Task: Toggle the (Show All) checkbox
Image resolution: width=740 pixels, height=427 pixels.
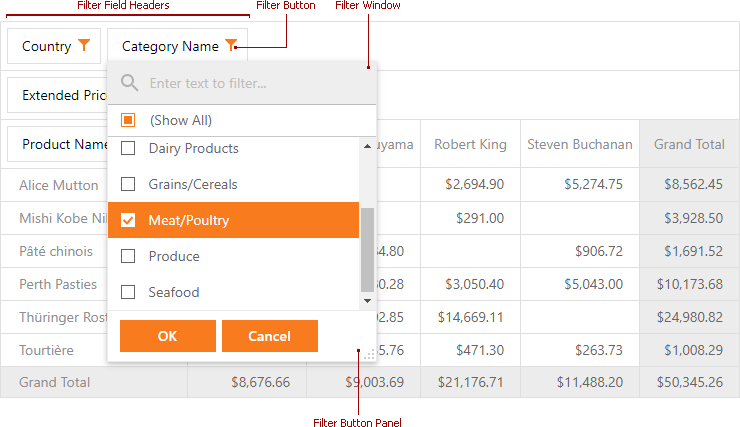Action: pyautogui.click(x=128, y=120)
